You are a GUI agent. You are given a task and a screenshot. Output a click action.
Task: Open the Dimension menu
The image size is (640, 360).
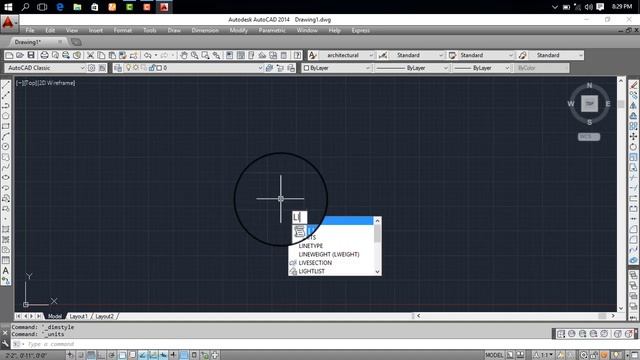pos(205,30)
